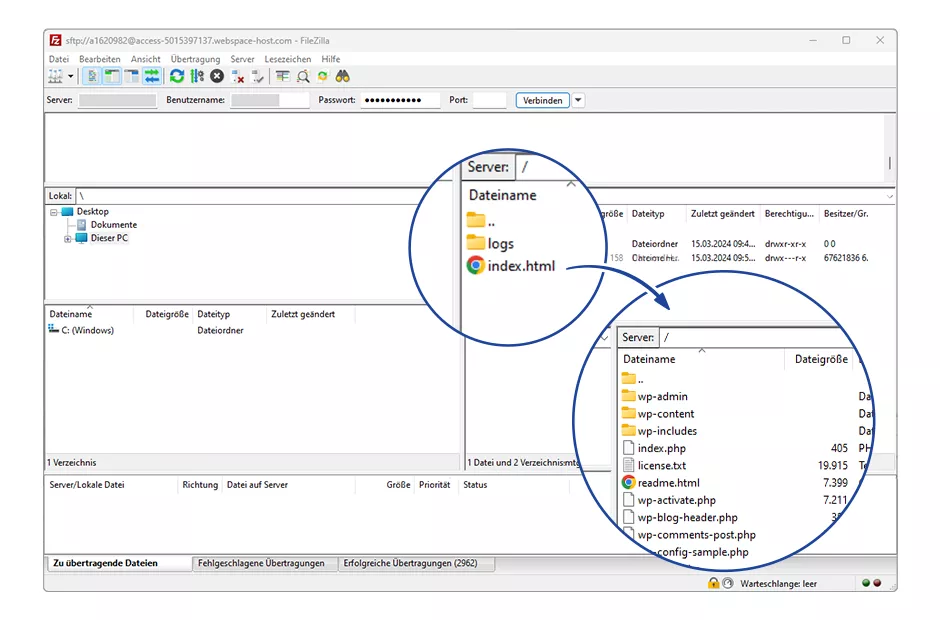Screen dimensions: 940x620
Task: Sort remote files by Besitzer/Gruppe column
Action: pyautogui.click(x=846, y=213)
